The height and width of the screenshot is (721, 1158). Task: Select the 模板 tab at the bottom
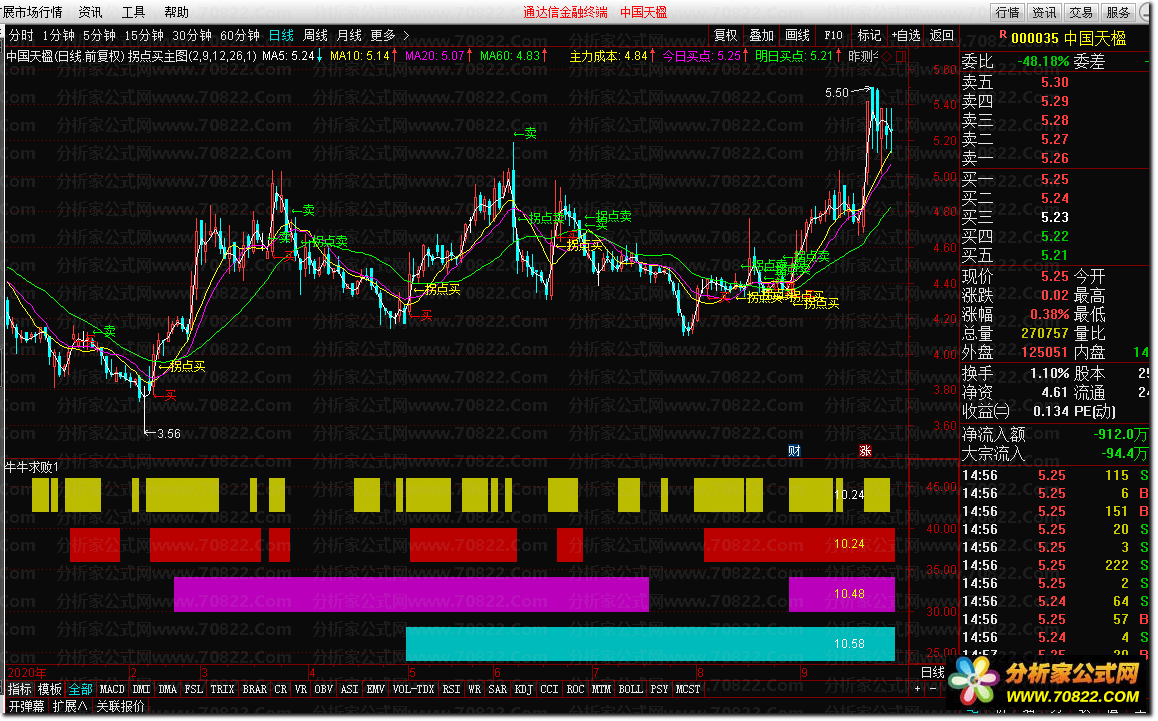coord(49,689)
